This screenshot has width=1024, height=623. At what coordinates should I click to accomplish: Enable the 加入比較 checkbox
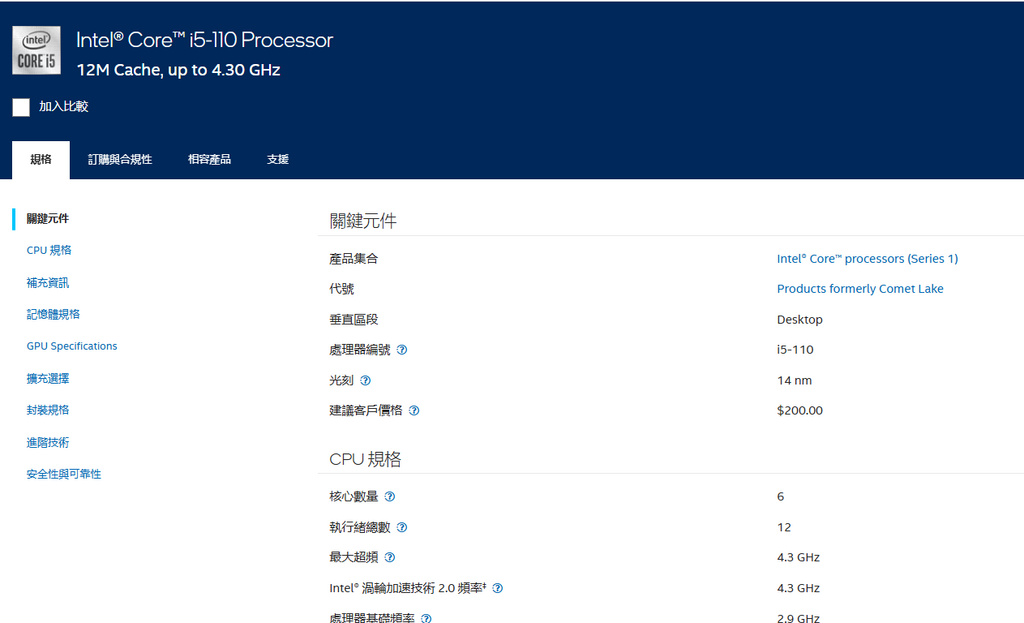[21, 106]
